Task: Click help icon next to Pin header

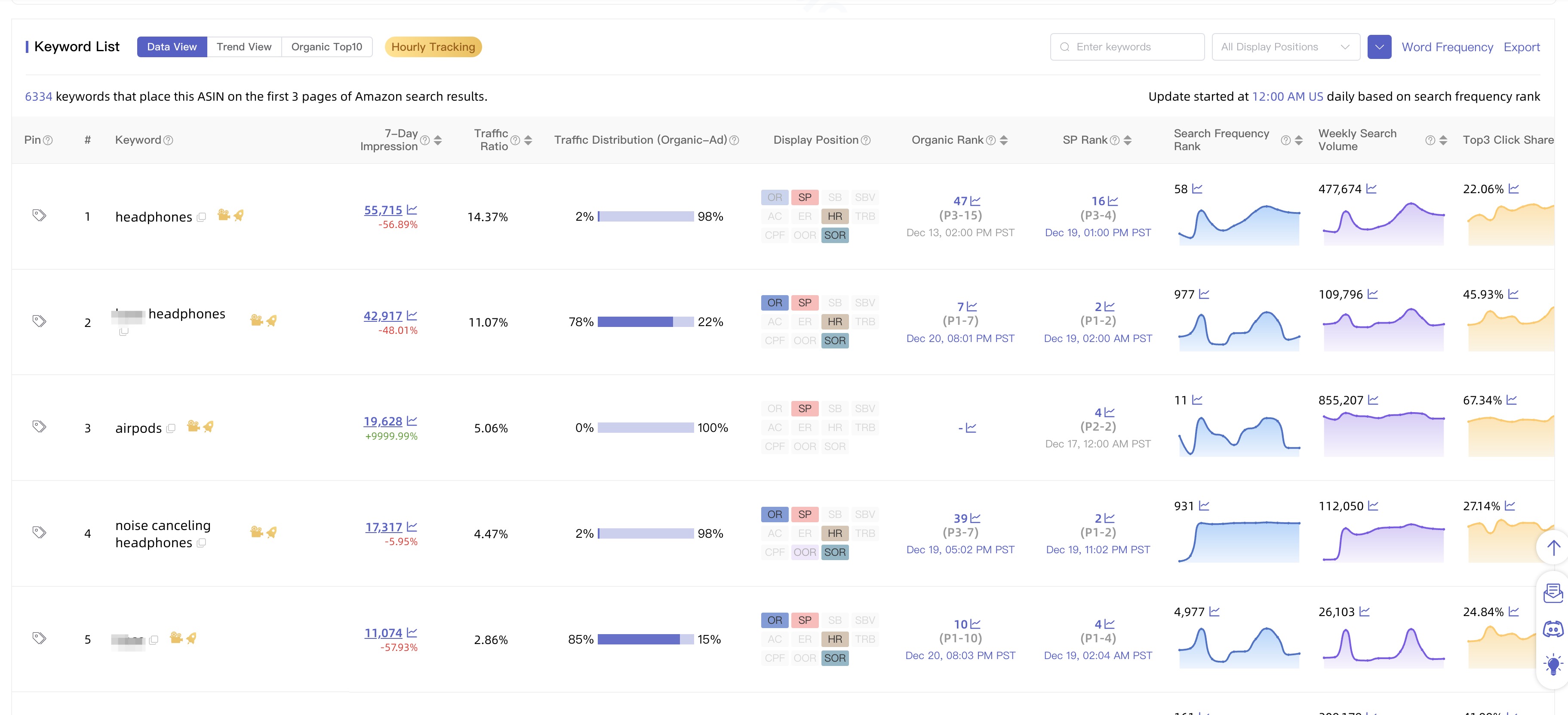Action: (x=48, y=140)
